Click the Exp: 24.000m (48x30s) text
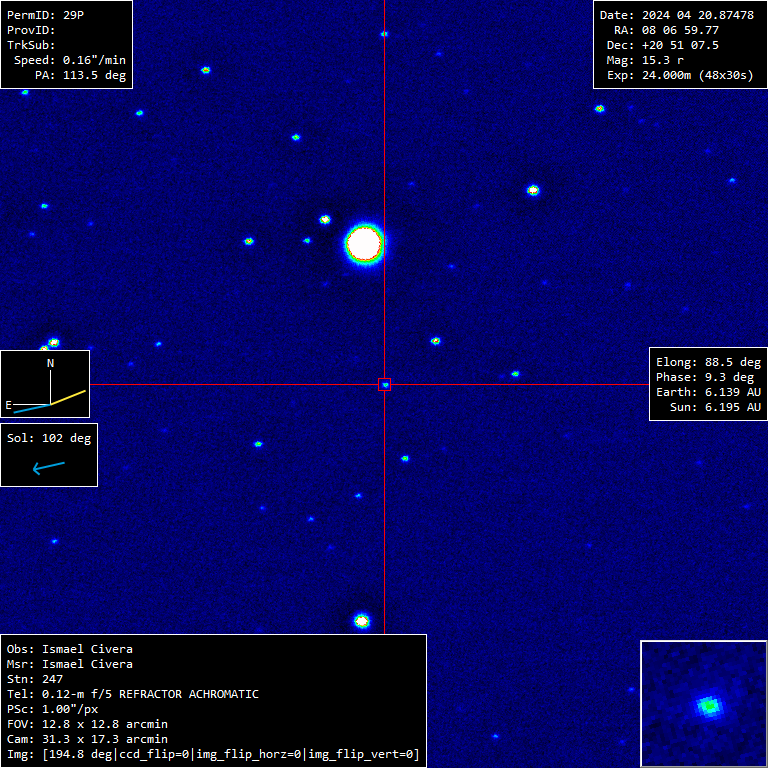This screenshot has height=768, width=768. [x=680, y=75]
